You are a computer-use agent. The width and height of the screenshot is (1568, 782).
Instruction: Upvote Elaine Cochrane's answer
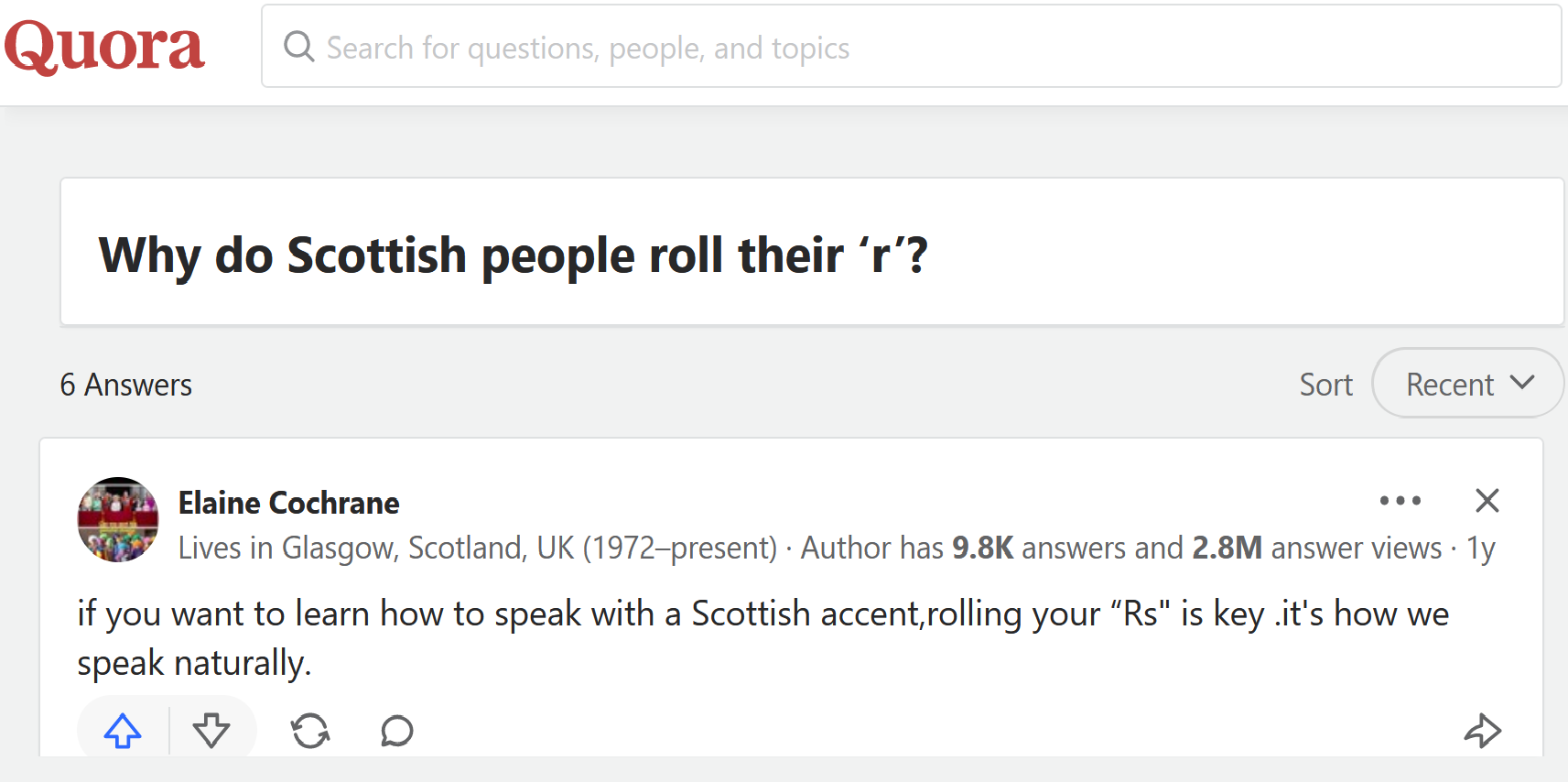tap(123, 731)
